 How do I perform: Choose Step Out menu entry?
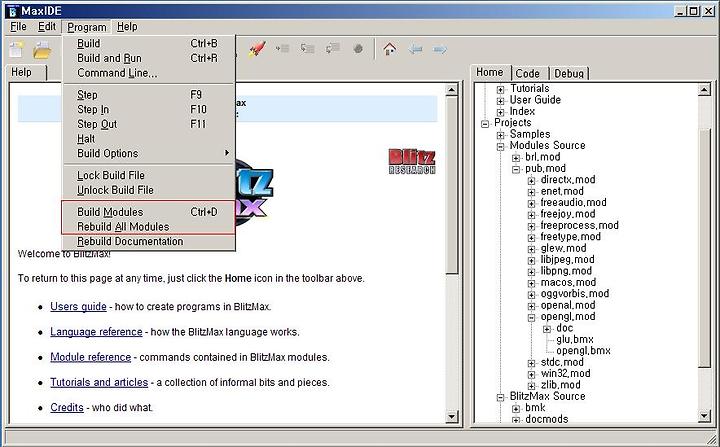[x=148, y=124]
